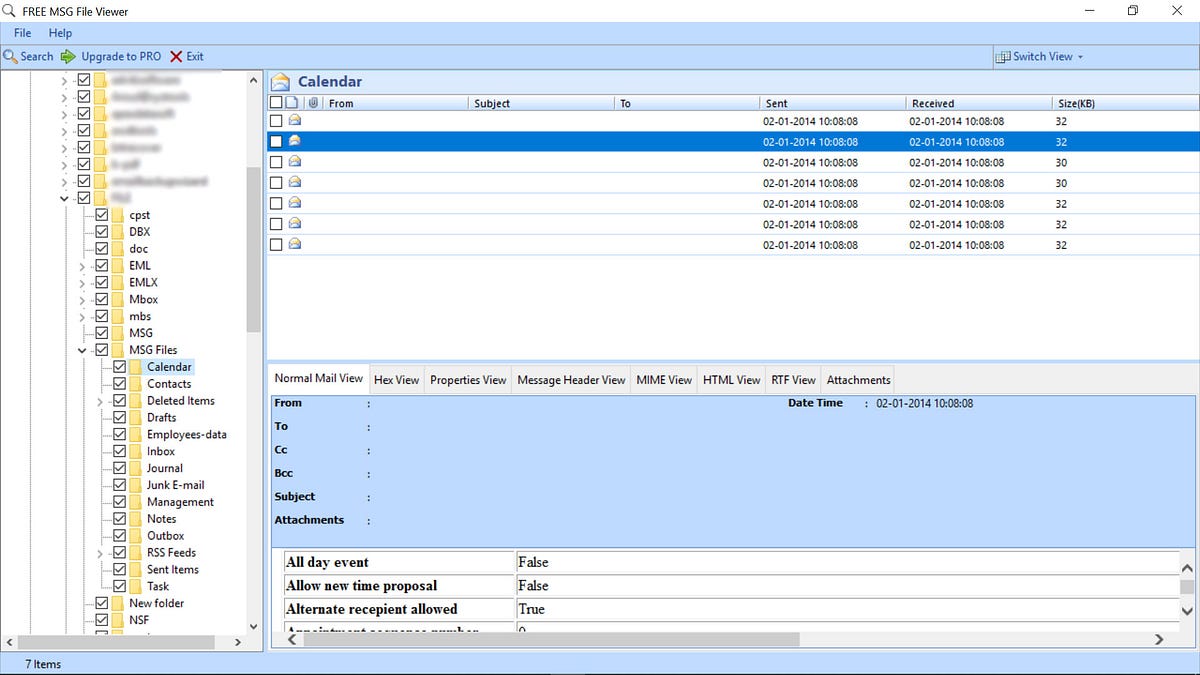The image size is (1200, 675).
Task: Click the Sent Items folder icon
Action: tap(137, 570)
